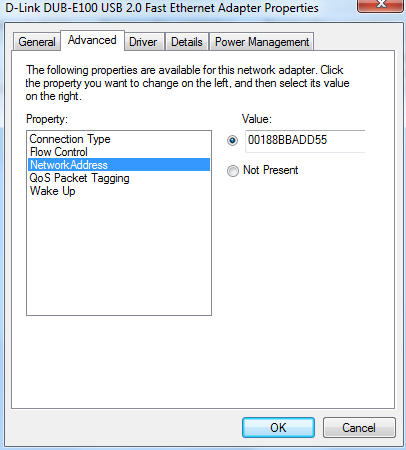Switch to the General tab

click(x=37, y=42)
